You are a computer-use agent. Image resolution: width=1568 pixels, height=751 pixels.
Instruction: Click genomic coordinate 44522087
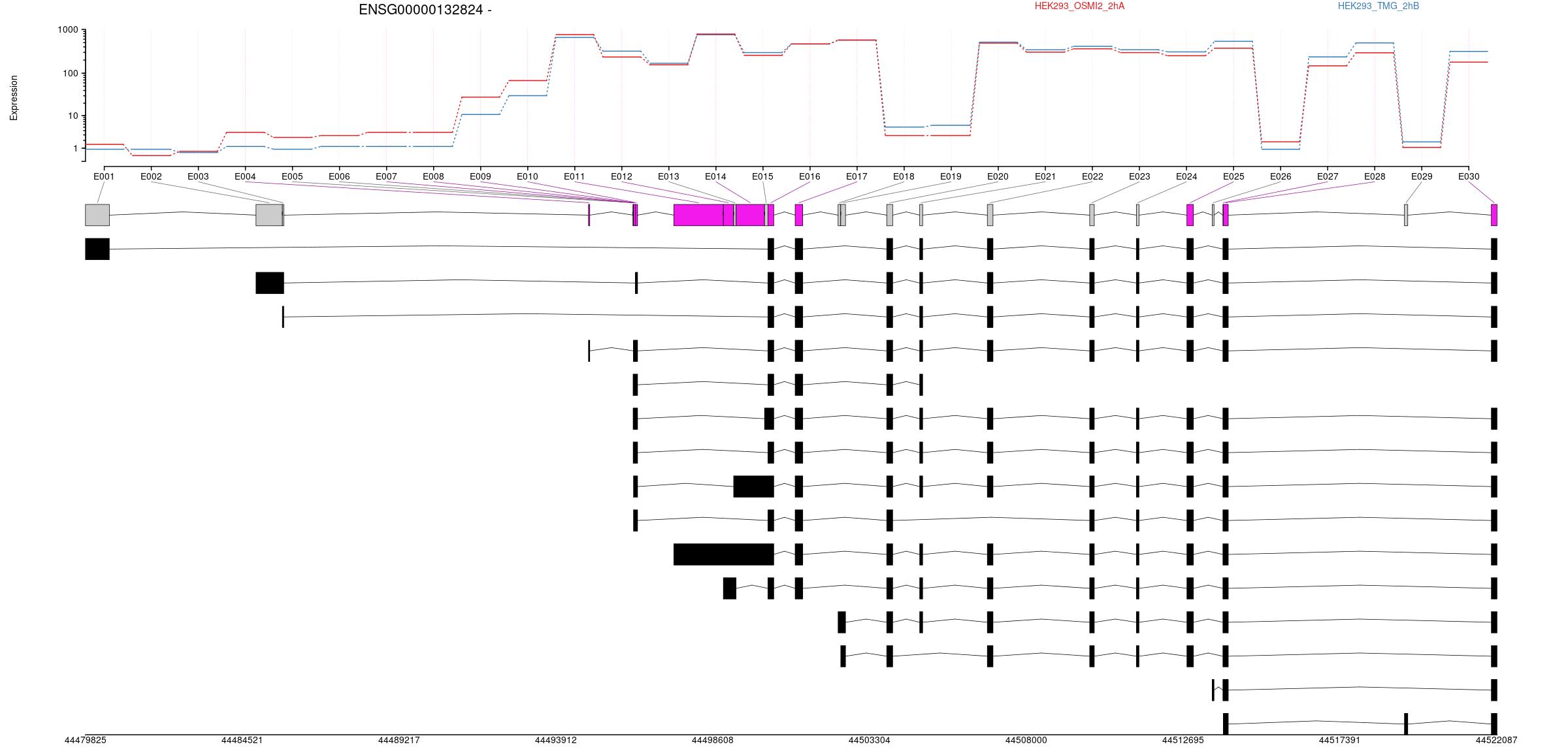tap(1497, 741)
